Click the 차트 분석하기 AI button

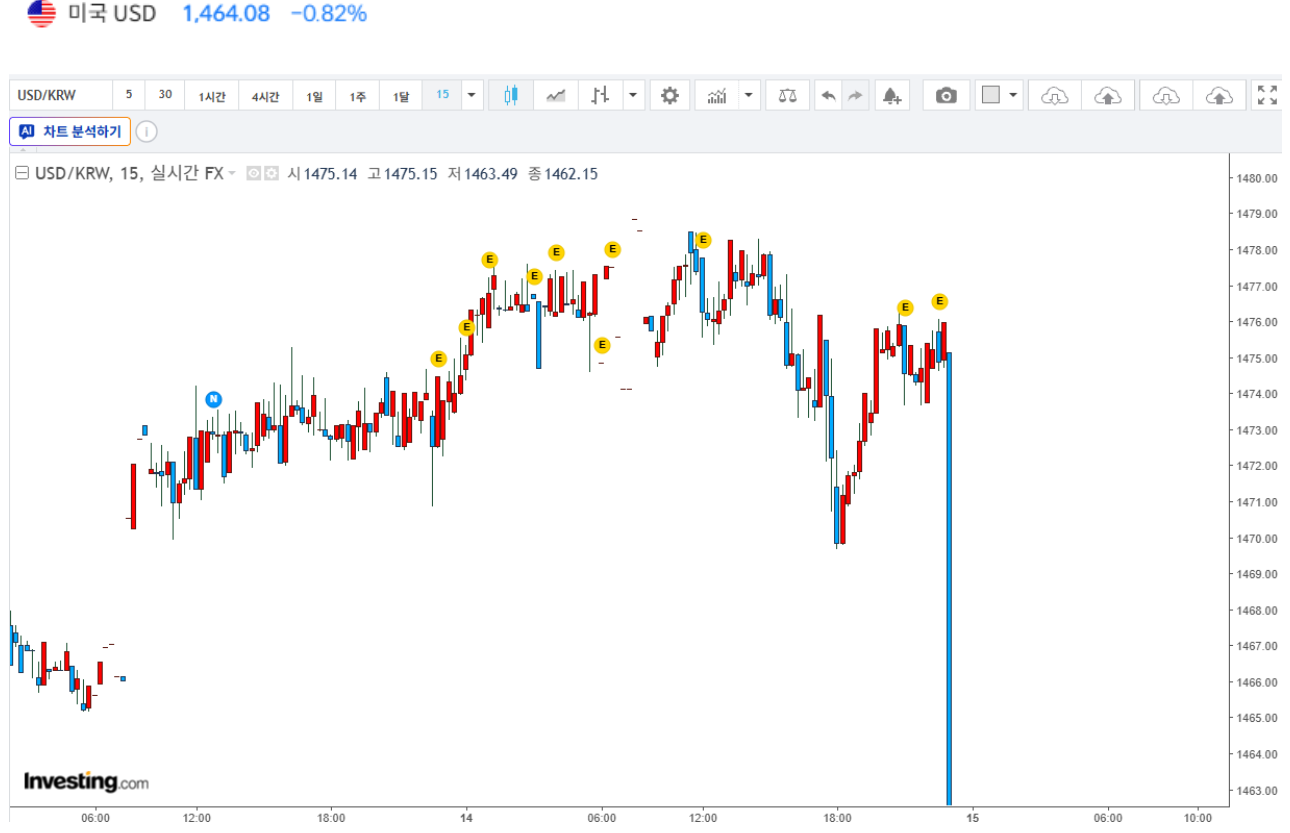(71, 132)
